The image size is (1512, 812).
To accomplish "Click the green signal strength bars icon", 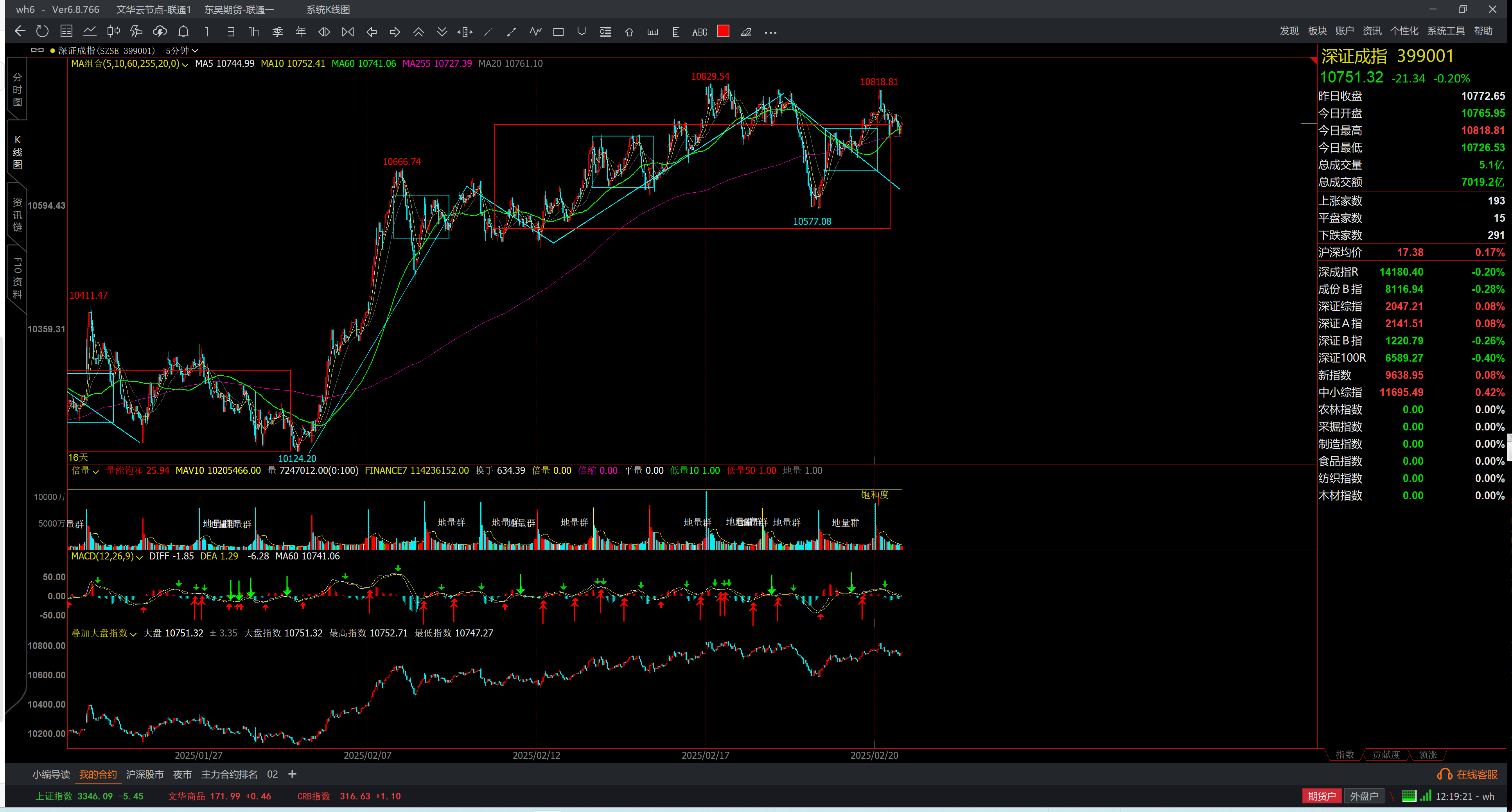I will click(x=1426, y=796).
